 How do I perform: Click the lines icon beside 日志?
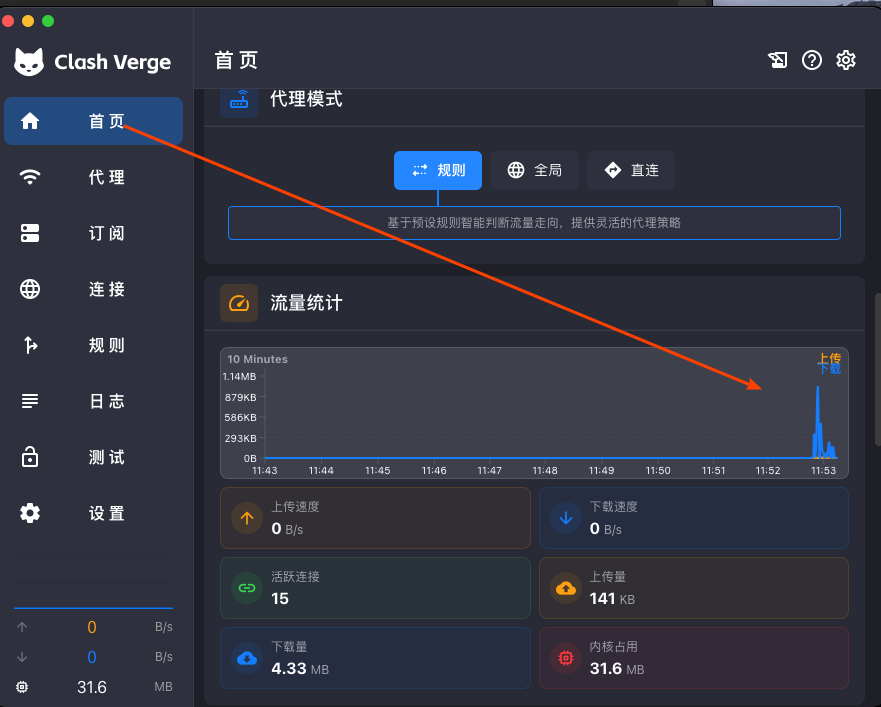click(30, 401)
